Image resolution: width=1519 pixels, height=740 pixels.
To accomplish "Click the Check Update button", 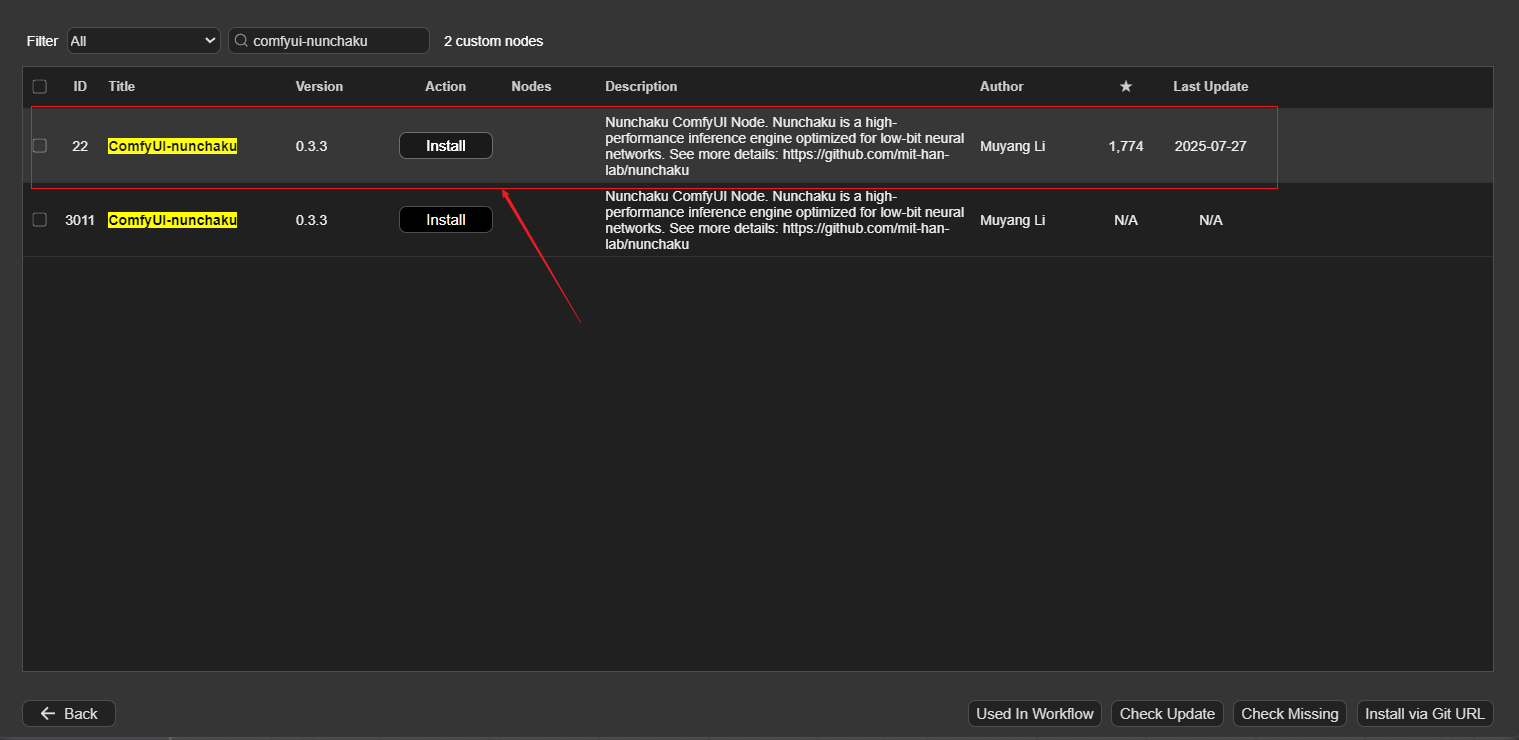I will point(1167,713).
